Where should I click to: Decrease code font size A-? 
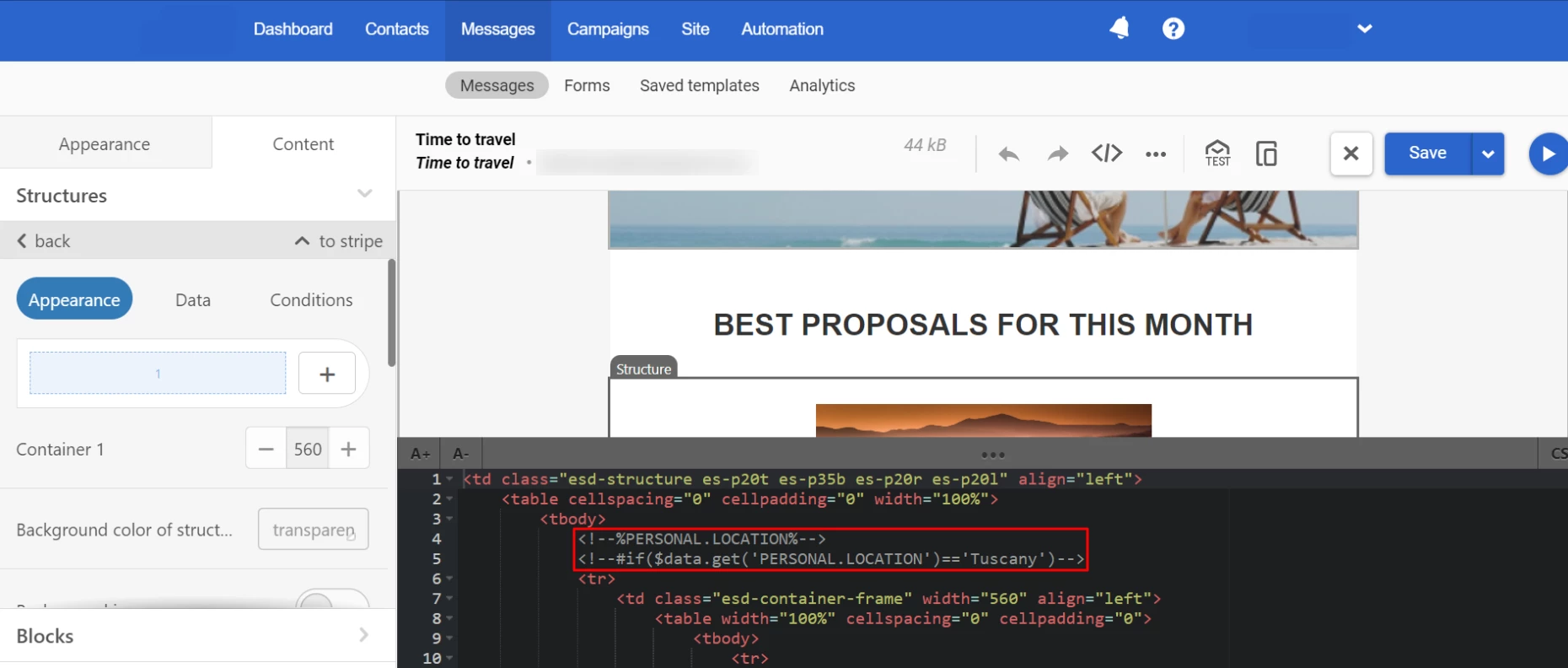(x=460, y=454)
